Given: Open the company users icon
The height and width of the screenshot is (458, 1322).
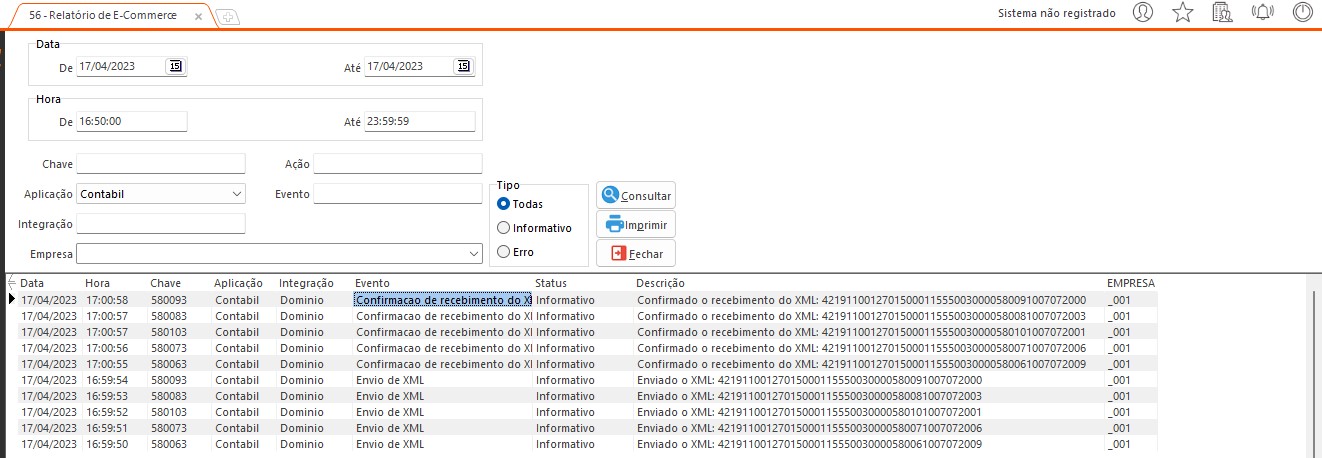Looking at the screenshot, I should point(1221,12).
